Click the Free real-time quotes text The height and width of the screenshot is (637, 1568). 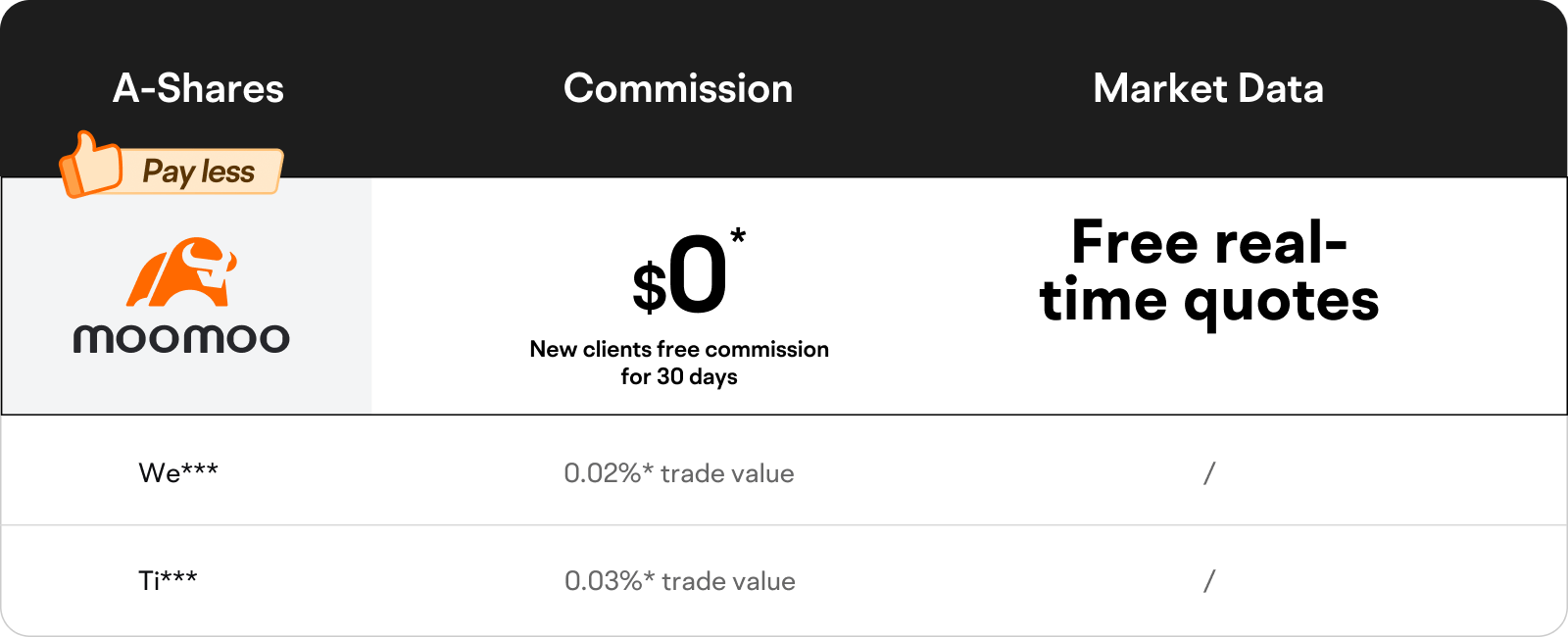pyautogui.click(x=1209, y=271)
